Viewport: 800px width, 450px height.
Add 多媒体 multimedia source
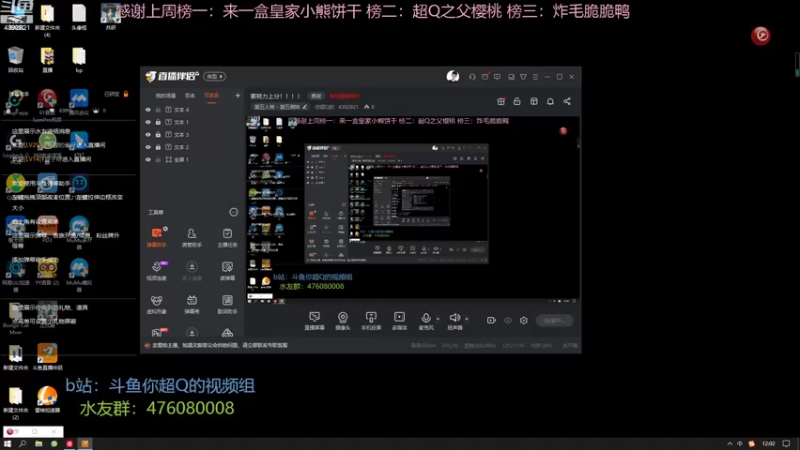point(399,321)
